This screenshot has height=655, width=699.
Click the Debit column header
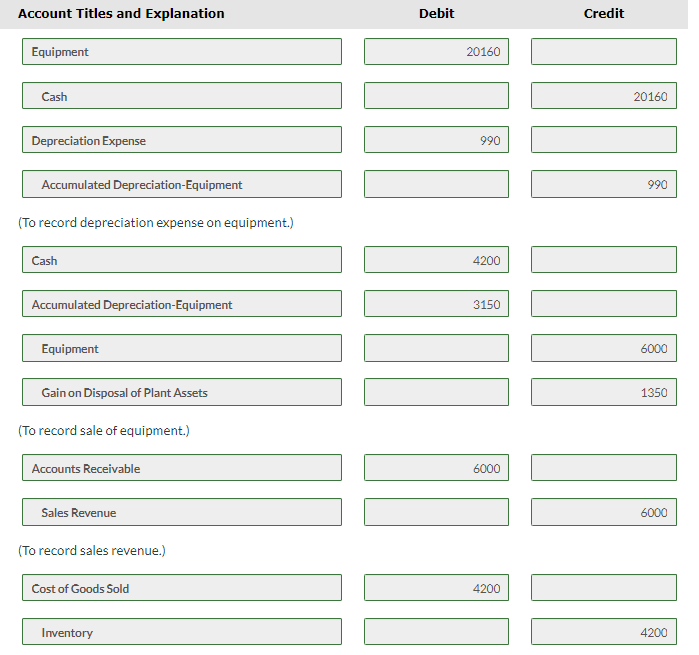tap(436, 14)
